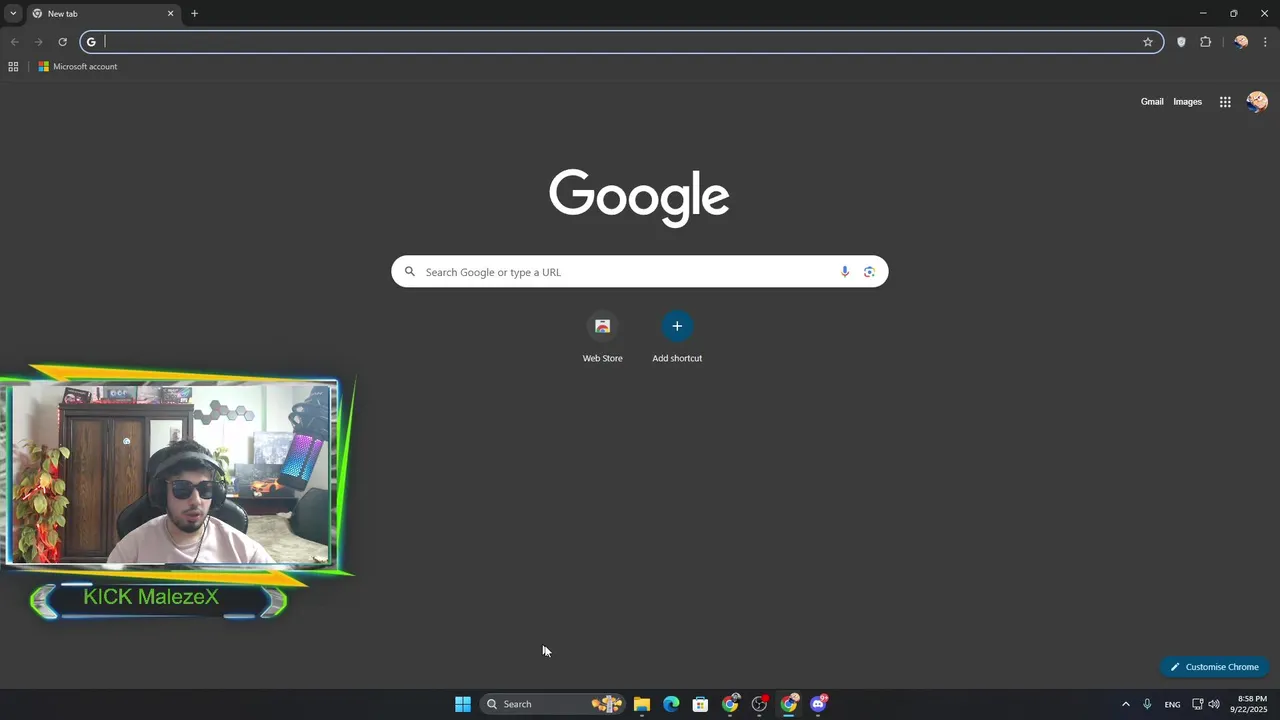Image resolution: width=1280 pixels, height=720 pixels.
Task: Search by image with Google Lens icon
Action: pyautogui.click(x=869, y=272)
